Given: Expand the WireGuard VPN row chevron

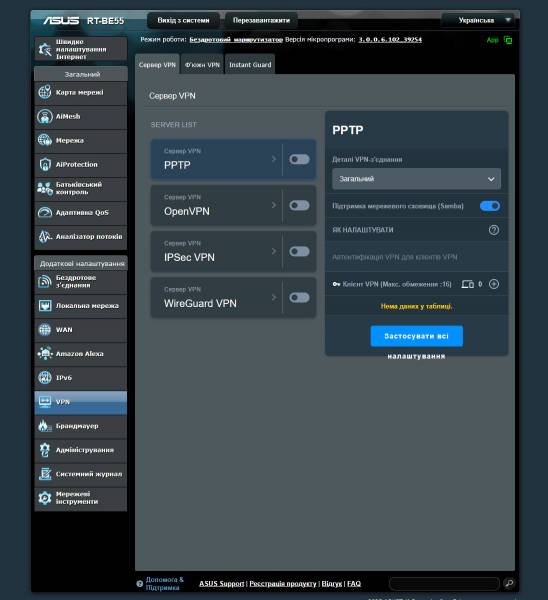Looking at the screenshot, I should 274,297.
